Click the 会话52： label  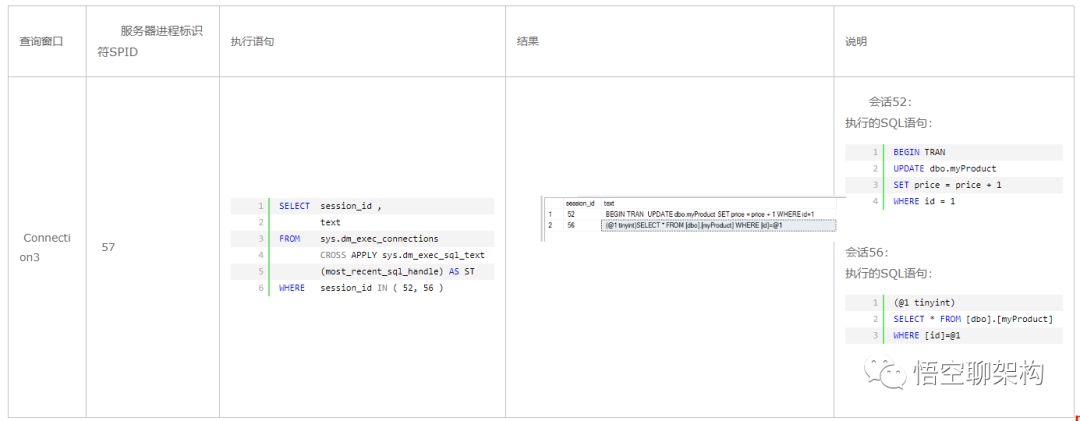click(890, 101)
